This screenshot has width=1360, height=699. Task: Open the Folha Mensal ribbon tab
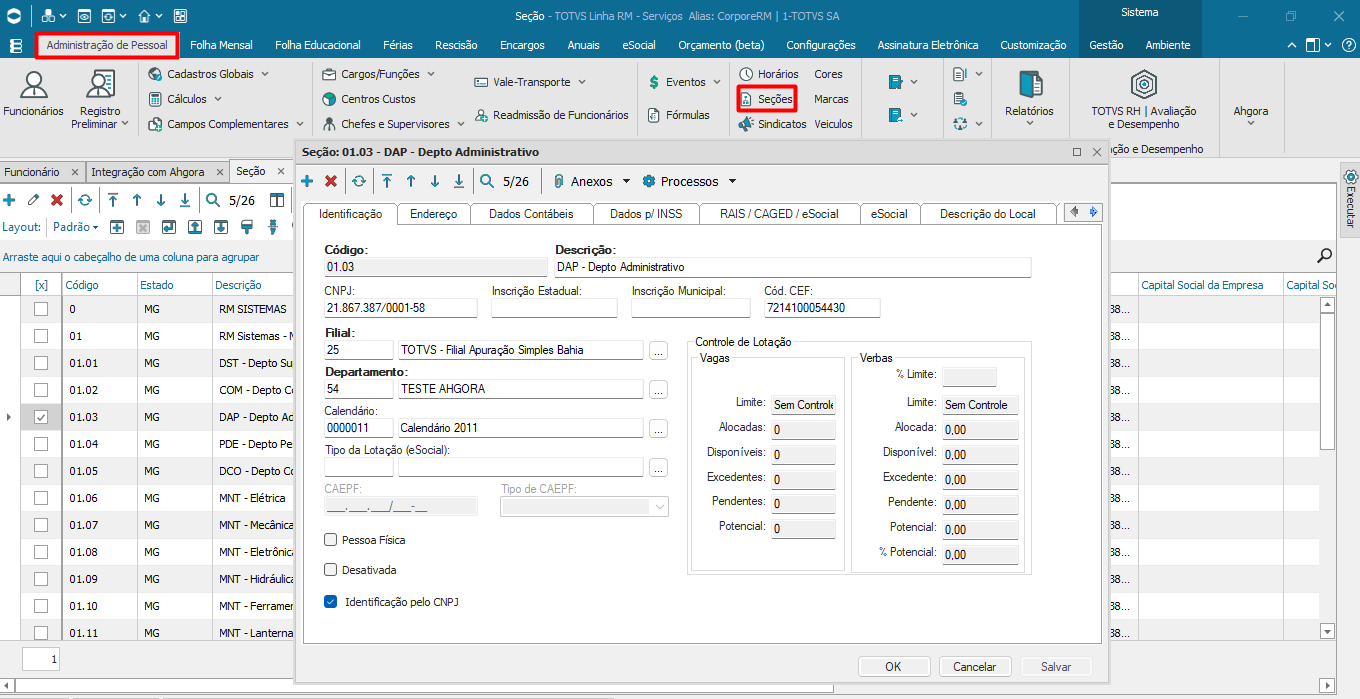221,45
